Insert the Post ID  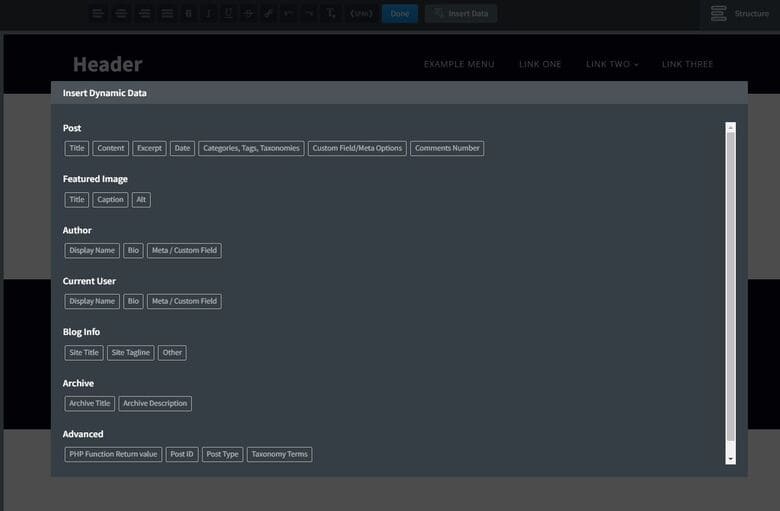[x=182, y=454]
